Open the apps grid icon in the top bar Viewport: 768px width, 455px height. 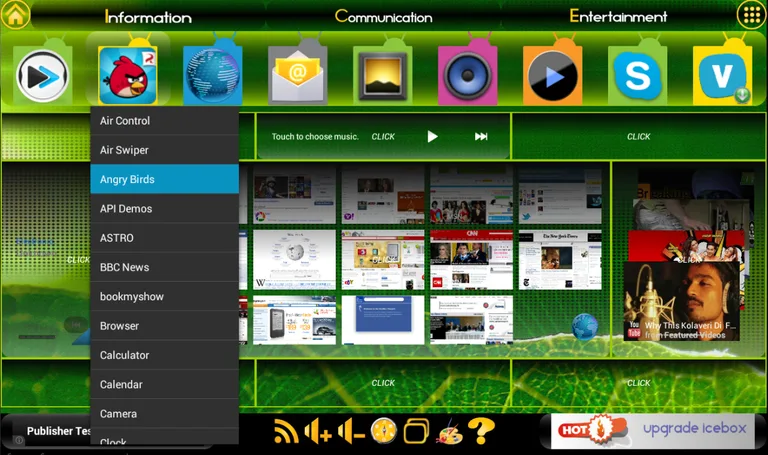[x=751, y=15]
